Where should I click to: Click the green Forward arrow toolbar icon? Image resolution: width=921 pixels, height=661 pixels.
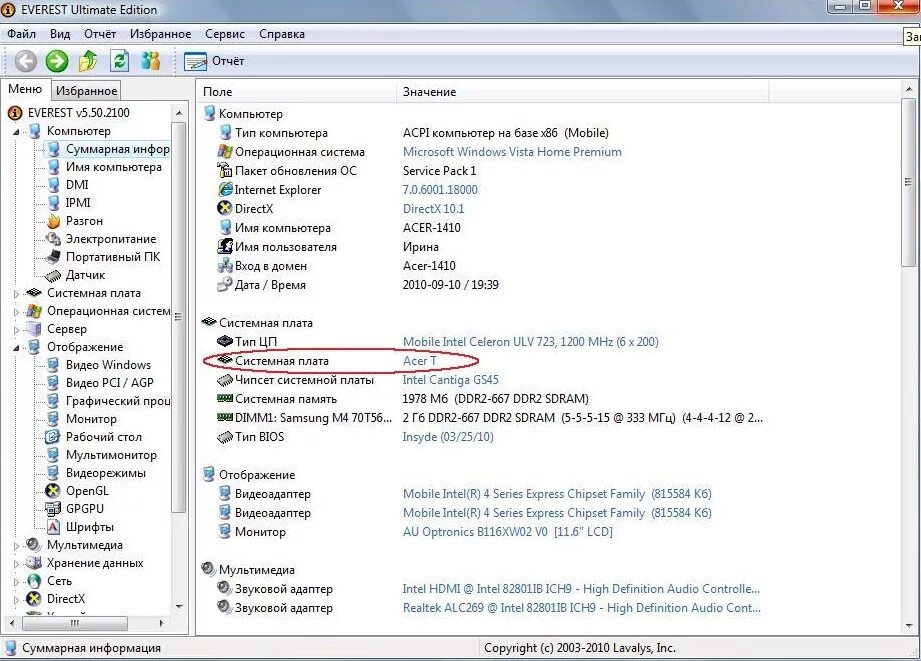pos(57,61)
